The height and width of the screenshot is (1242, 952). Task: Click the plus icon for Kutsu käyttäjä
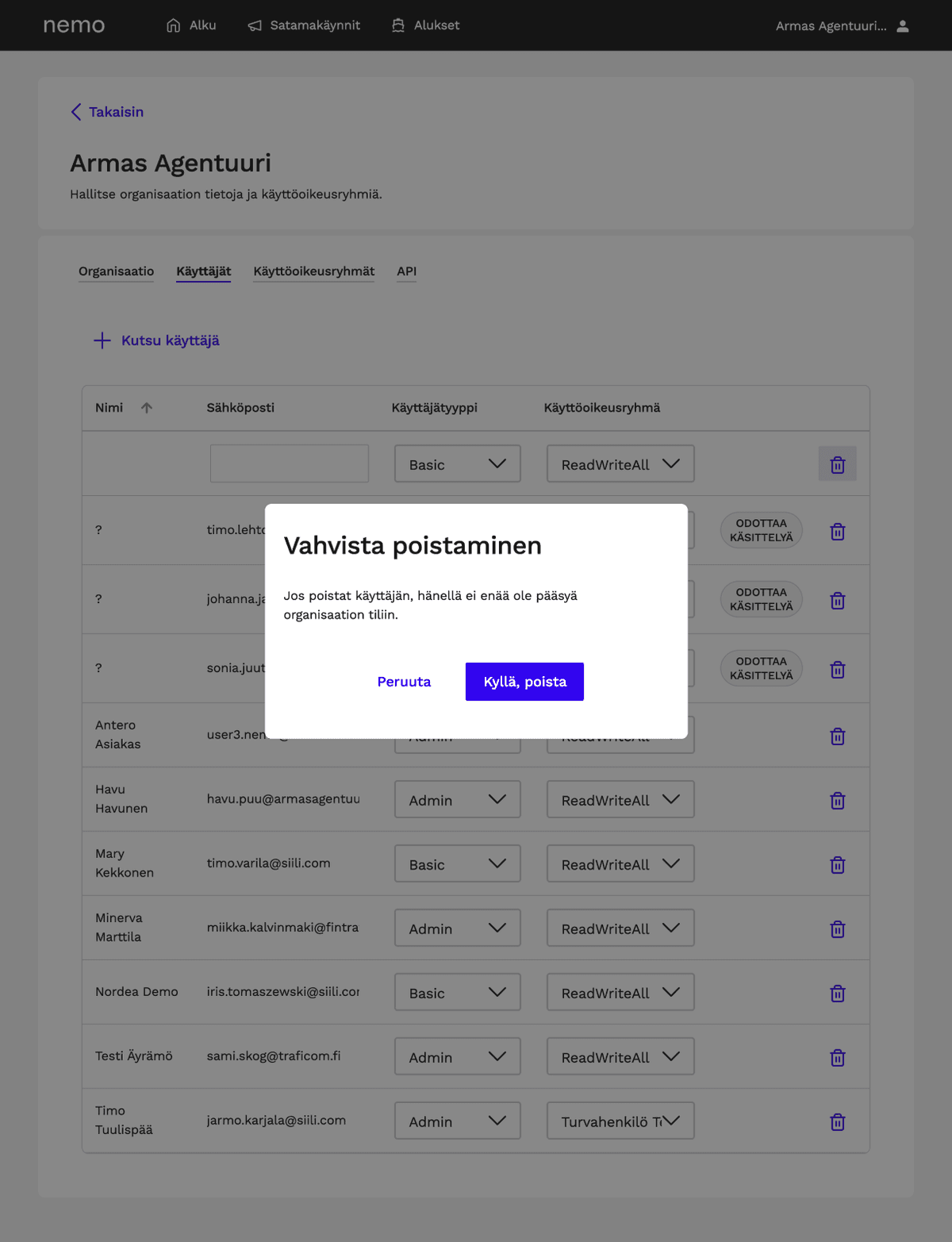(x=102, y=340)
